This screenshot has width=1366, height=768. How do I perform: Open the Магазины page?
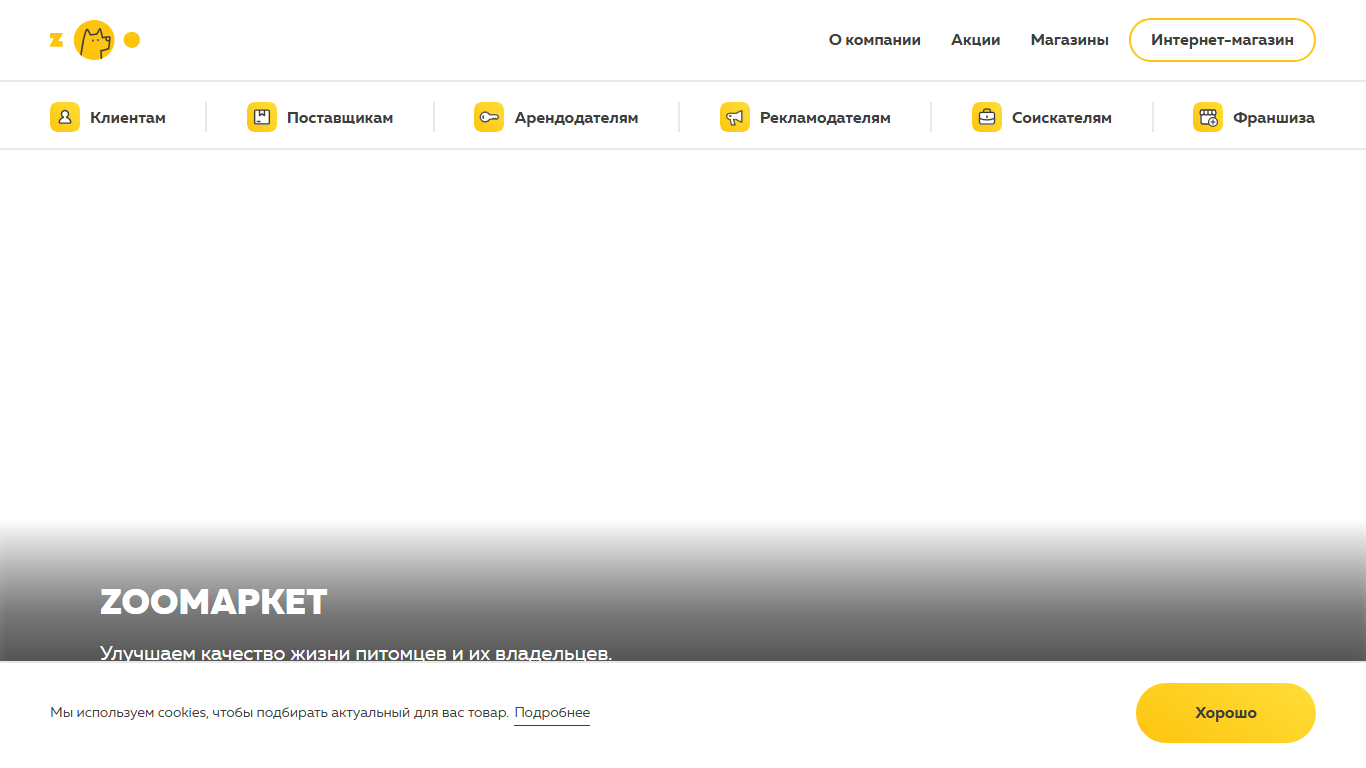point(1070,40)
